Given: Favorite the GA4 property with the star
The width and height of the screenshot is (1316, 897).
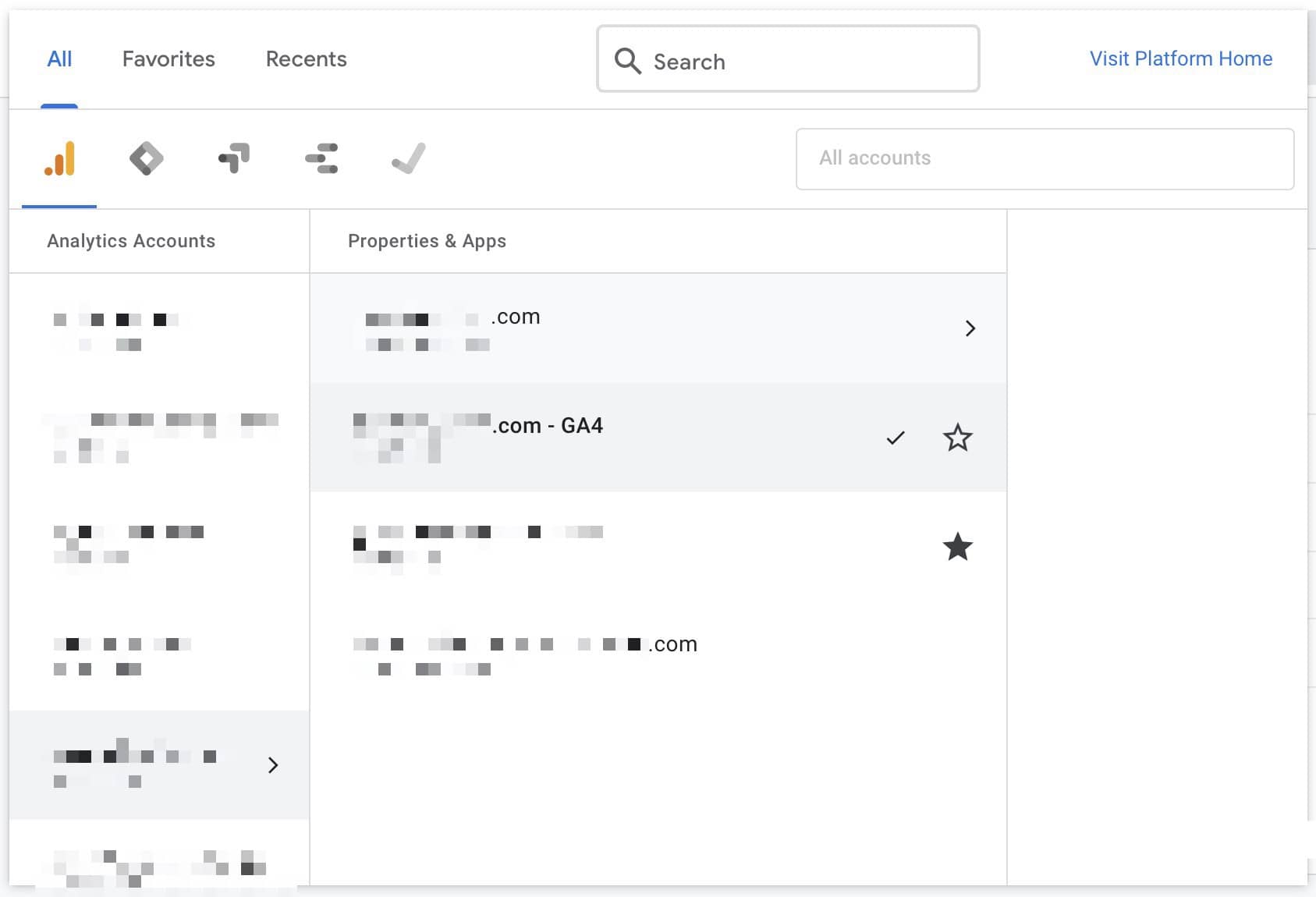Looking at the screenshot, I should [x=957, y=438].
